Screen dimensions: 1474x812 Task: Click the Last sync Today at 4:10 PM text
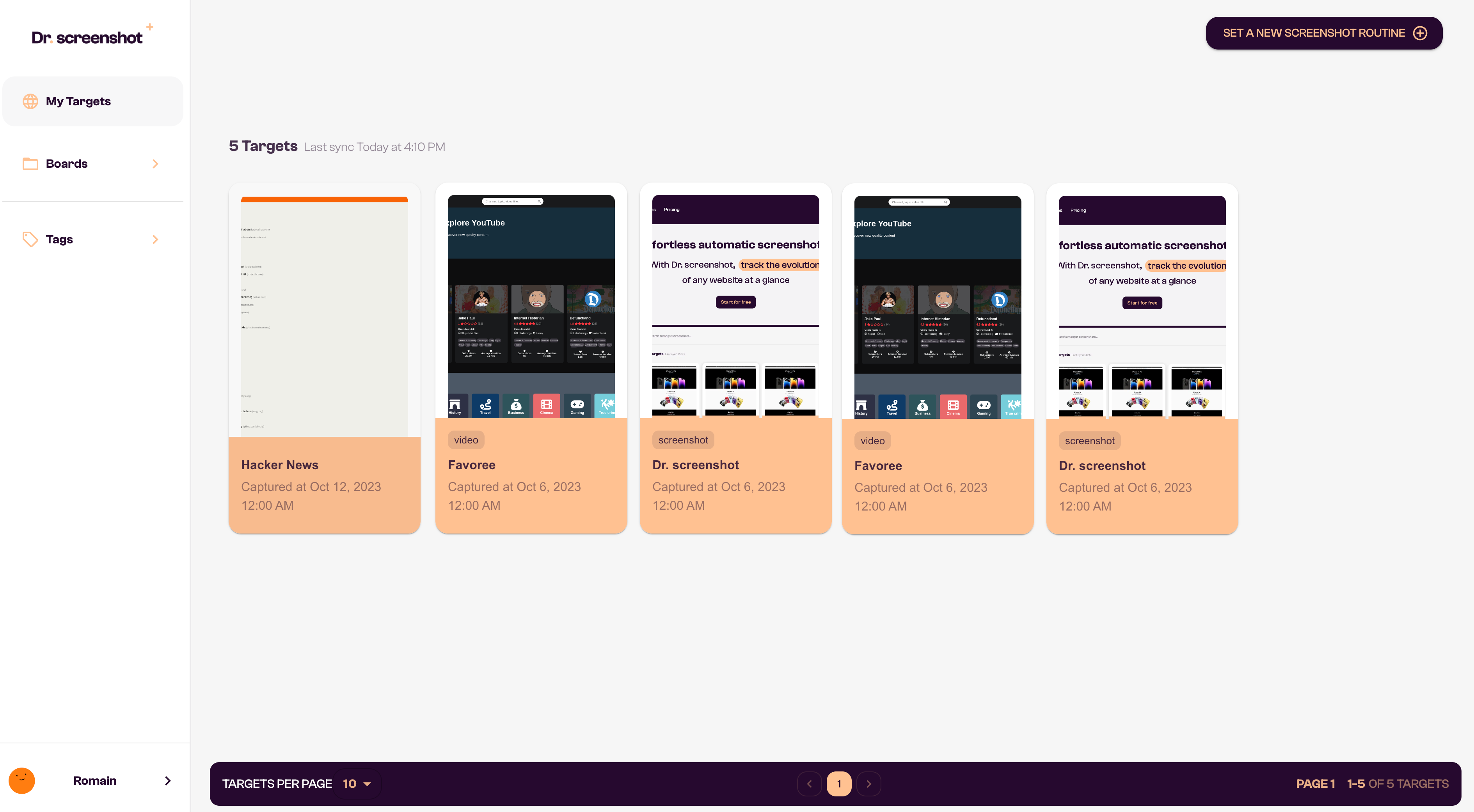pyautogui.click(x=374, y=147)
